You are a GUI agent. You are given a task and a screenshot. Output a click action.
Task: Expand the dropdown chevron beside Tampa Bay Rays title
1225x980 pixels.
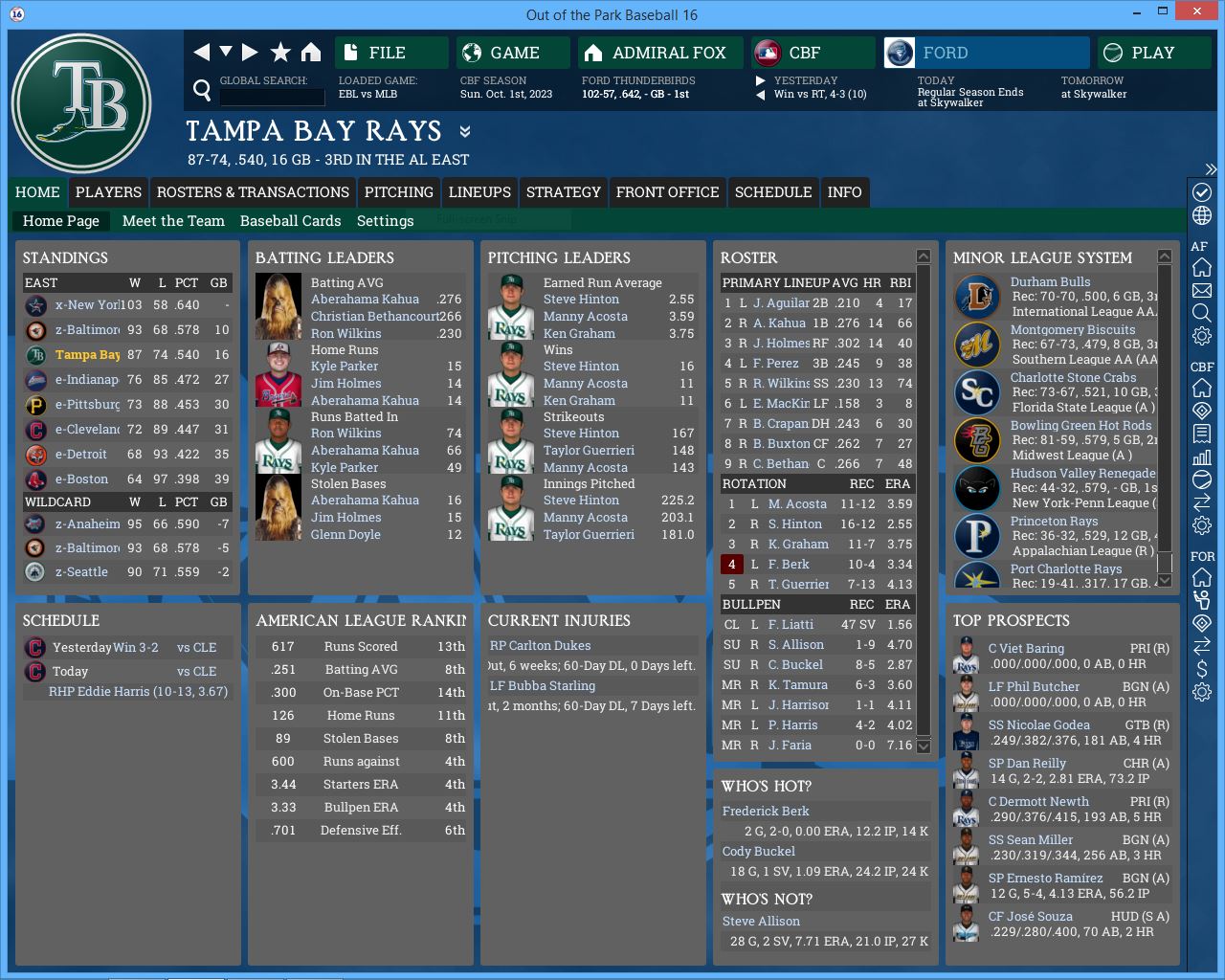coord(465,132)
